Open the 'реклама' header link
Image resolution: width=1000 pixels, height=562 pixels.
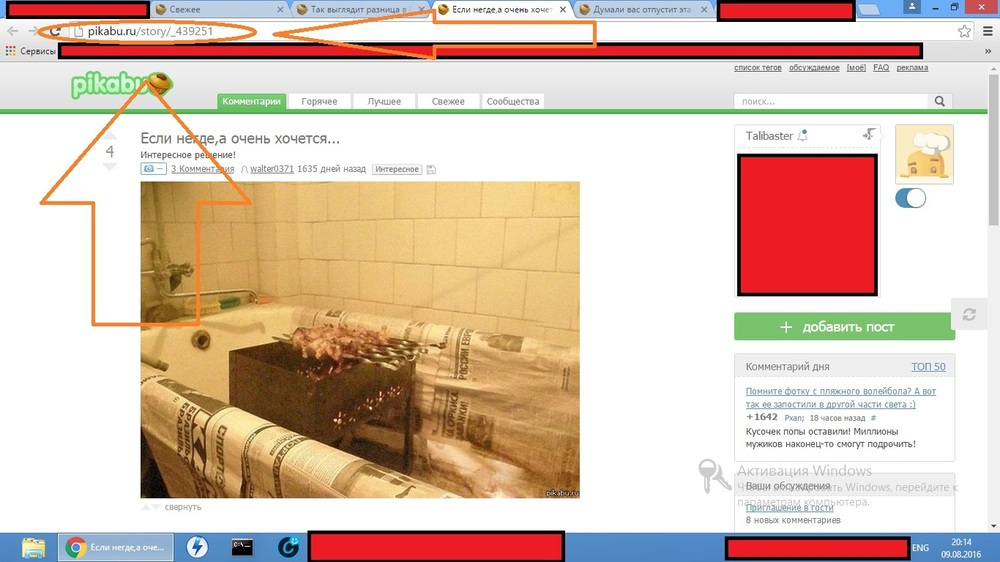coord(912,68)
